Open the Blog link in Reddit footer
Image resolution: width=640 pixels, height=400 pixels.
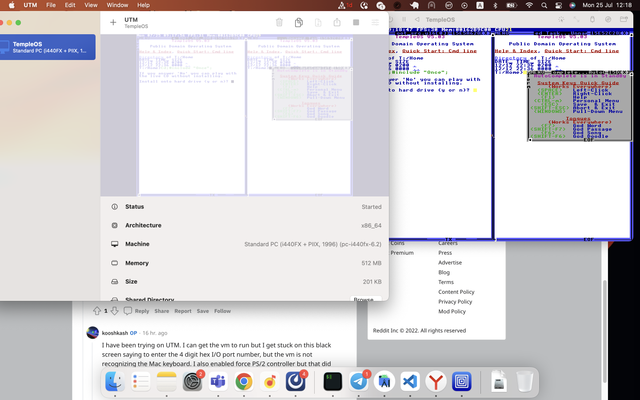444,272
